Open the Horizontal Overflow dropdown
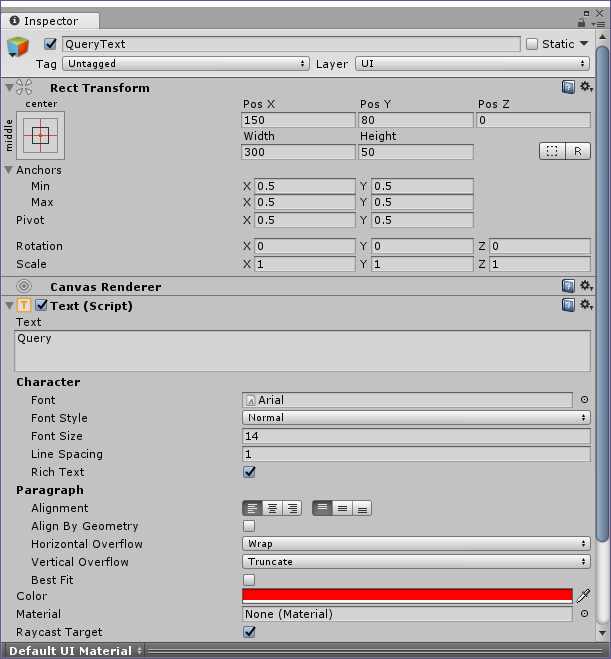The image size is (611, 659). point(416,543)
